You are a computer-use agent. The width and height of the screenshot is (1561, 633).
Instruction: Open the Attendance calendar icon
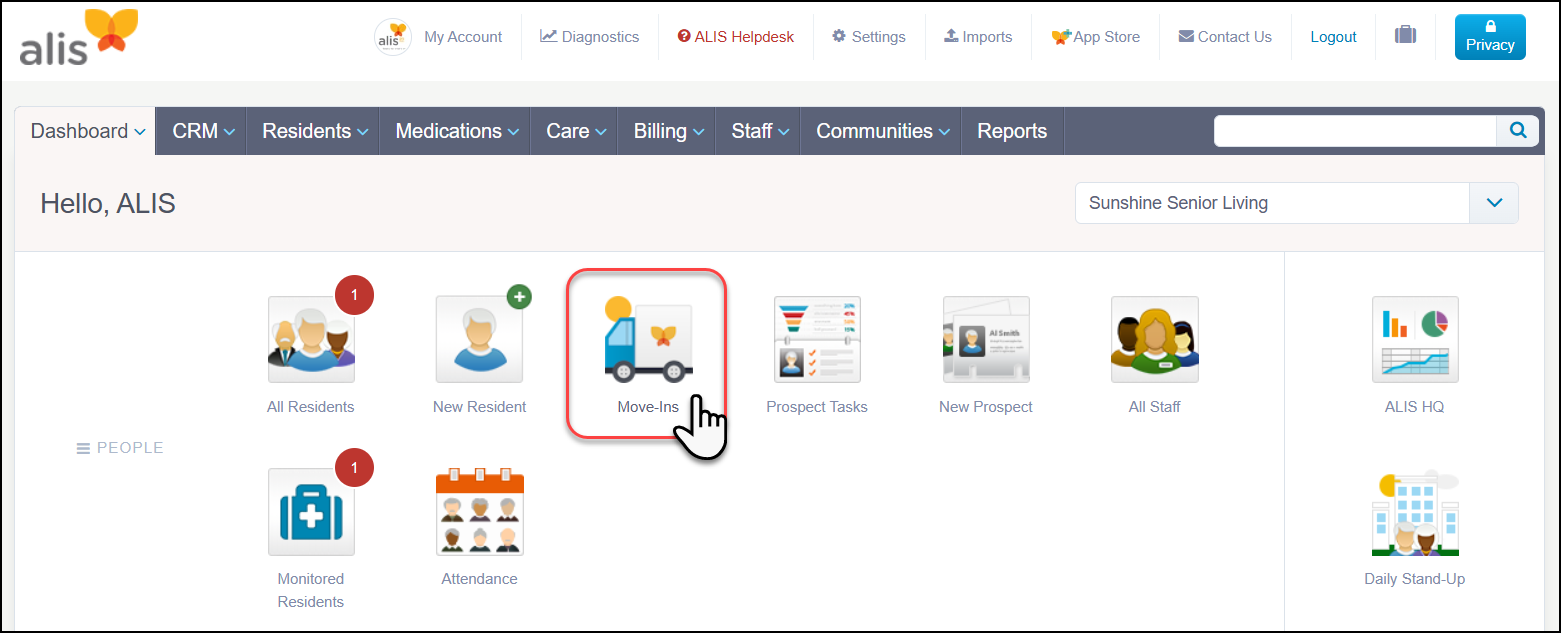point(479,512)
